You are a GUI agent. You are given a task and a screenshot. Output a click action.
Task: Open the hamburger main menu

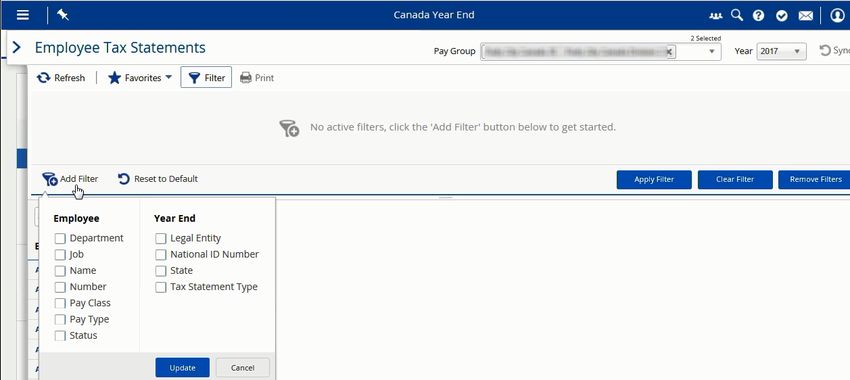point(22,15)
